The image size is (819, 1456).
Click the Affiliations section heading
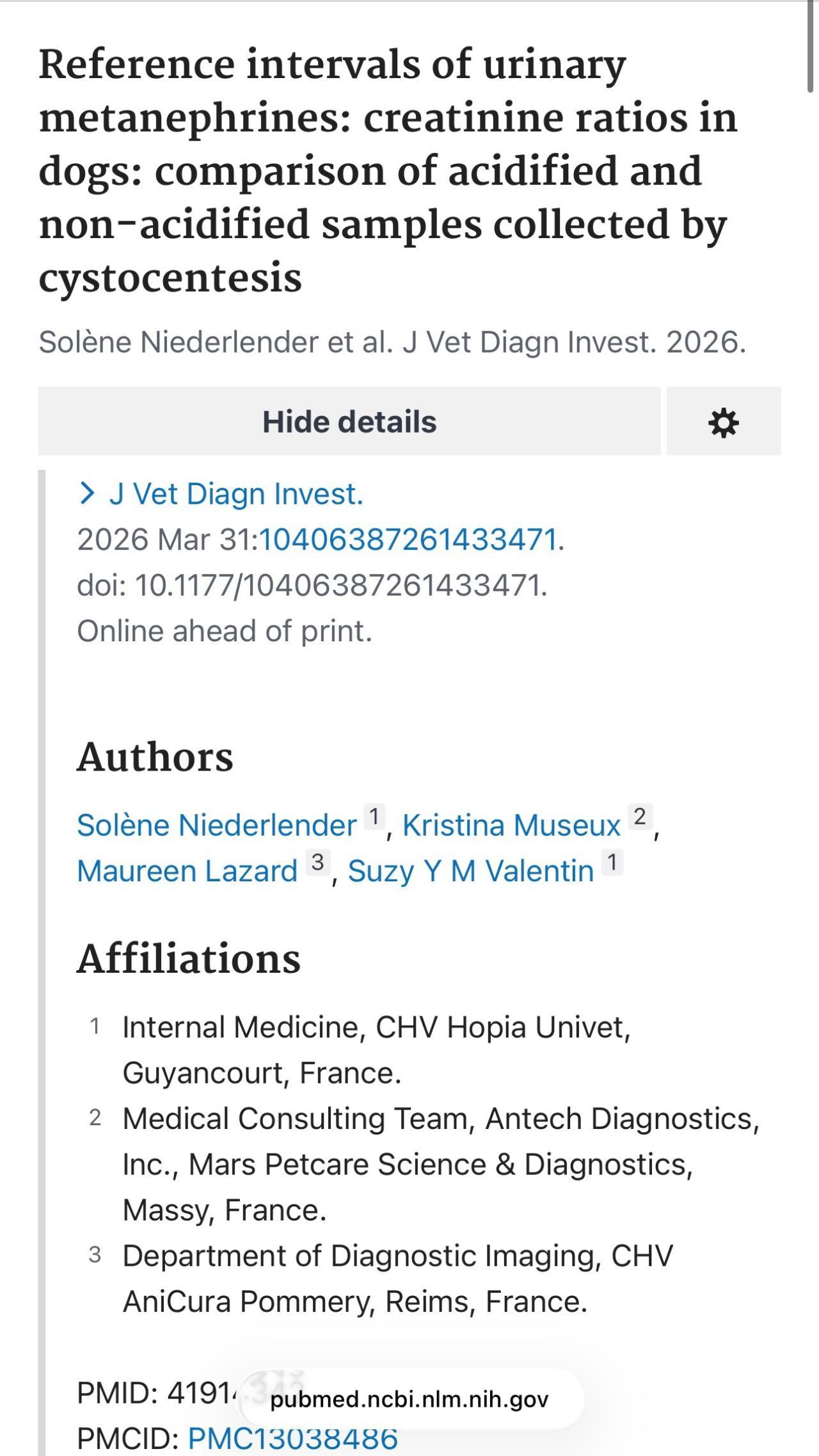point(189,958)
